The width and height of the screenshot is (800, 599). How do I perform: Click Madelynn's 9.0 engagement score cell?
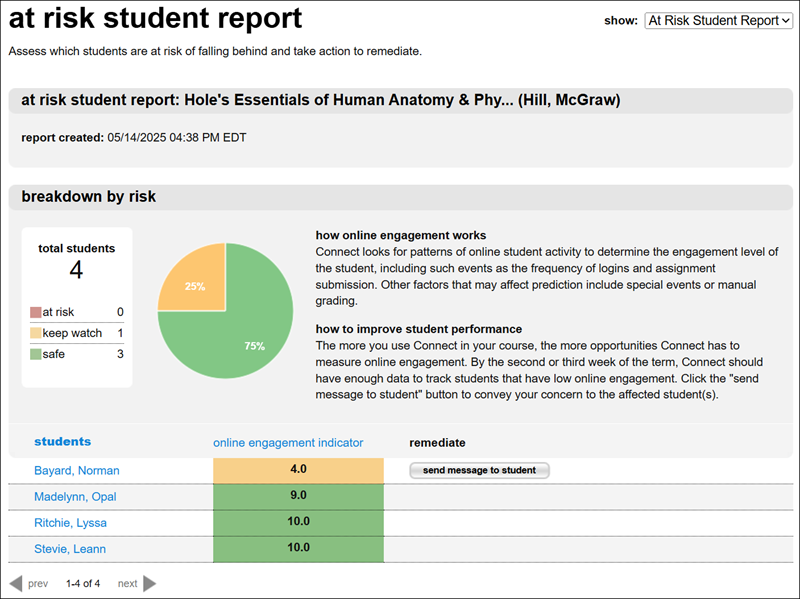click(x=298, y=497)
